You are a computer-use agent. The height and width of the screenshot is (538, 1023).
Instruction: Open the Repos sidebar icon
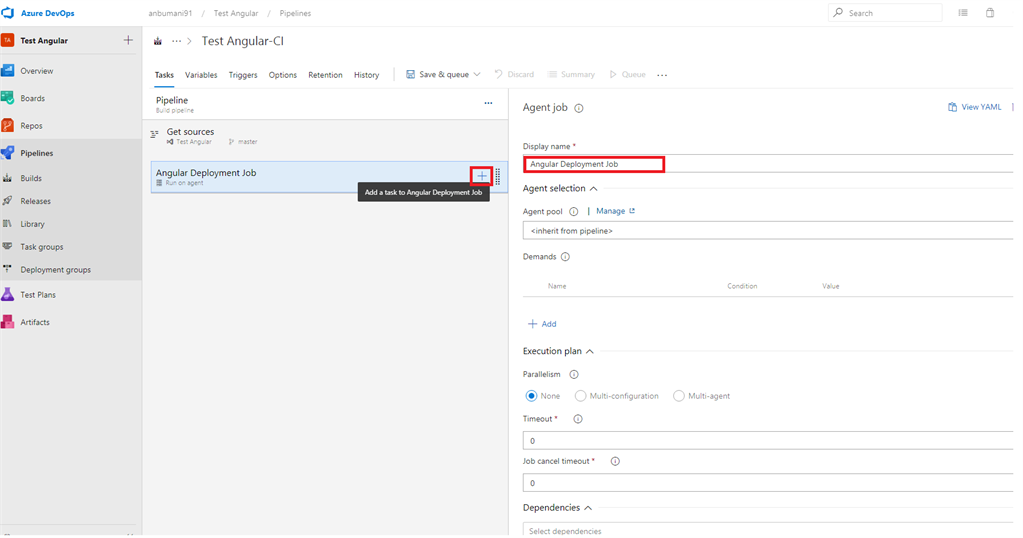pos(8,125)
